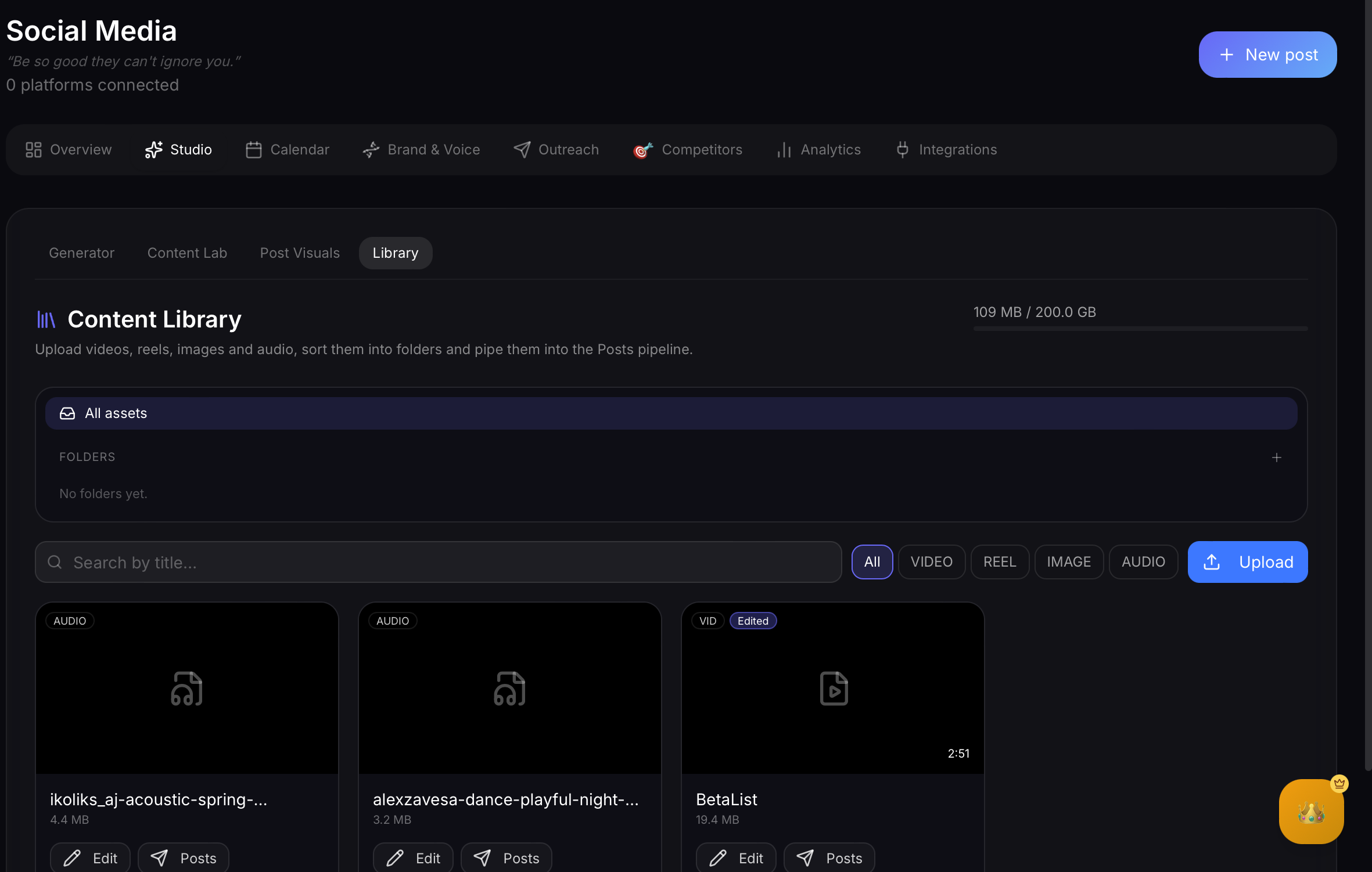Screen dimensions: 1372x872
Task: Click the alexzavesa audio file icon
Action: coord(509,689)
